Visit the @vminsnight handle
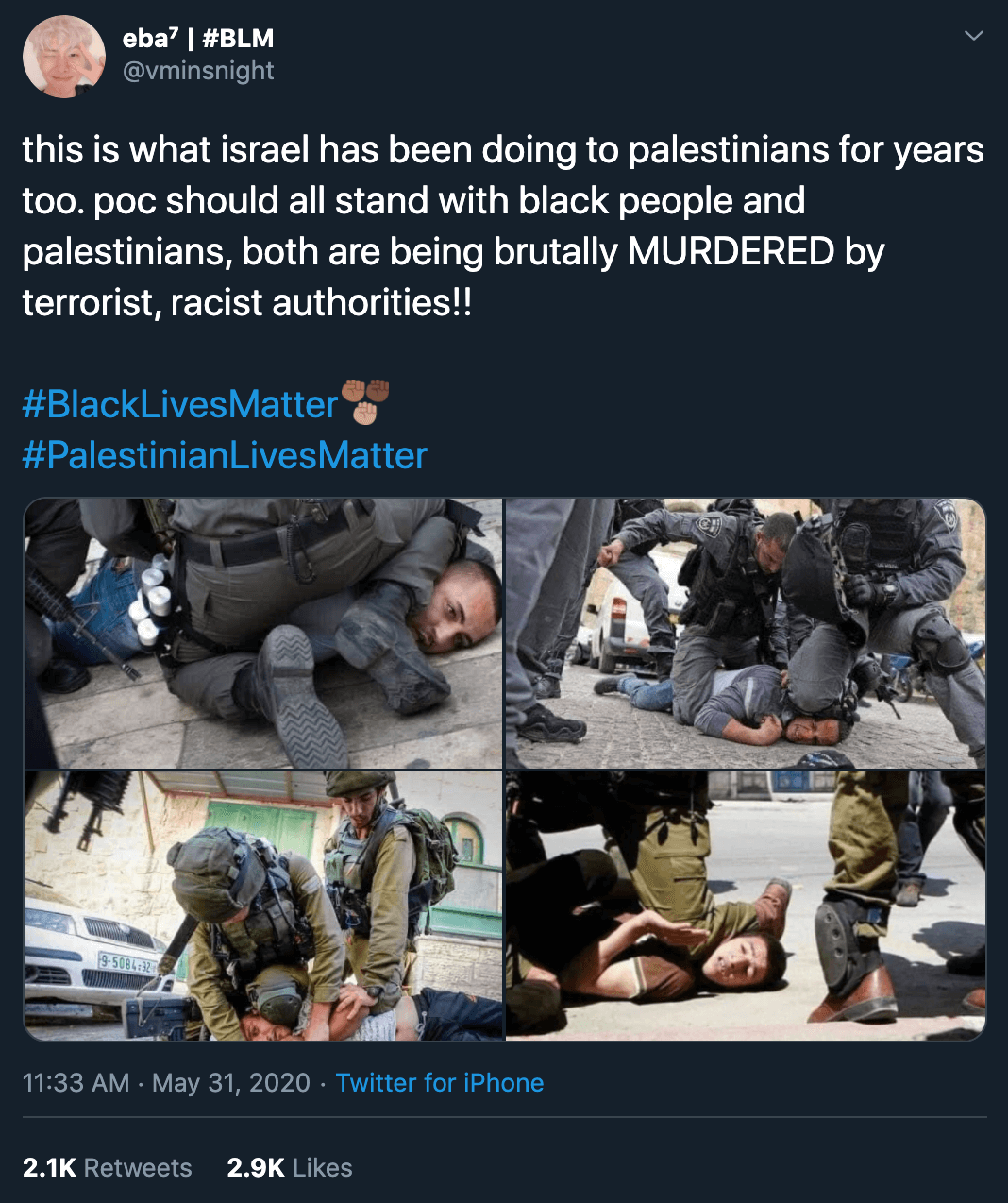Screen dimensions: 1008x1203 point(198,71)
